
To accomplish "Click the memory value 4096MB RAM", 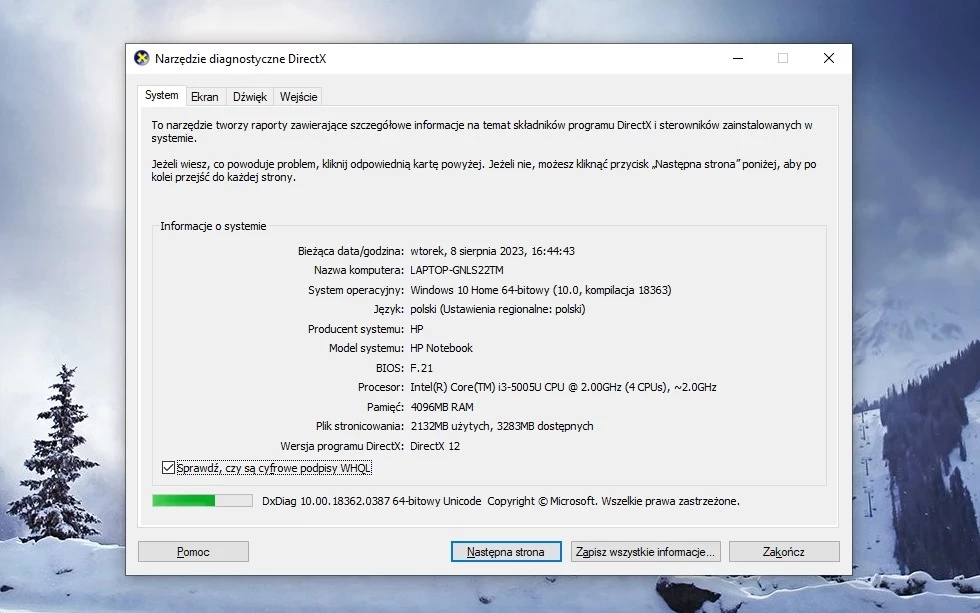I will pyautogui.click(x=442, y=407).
